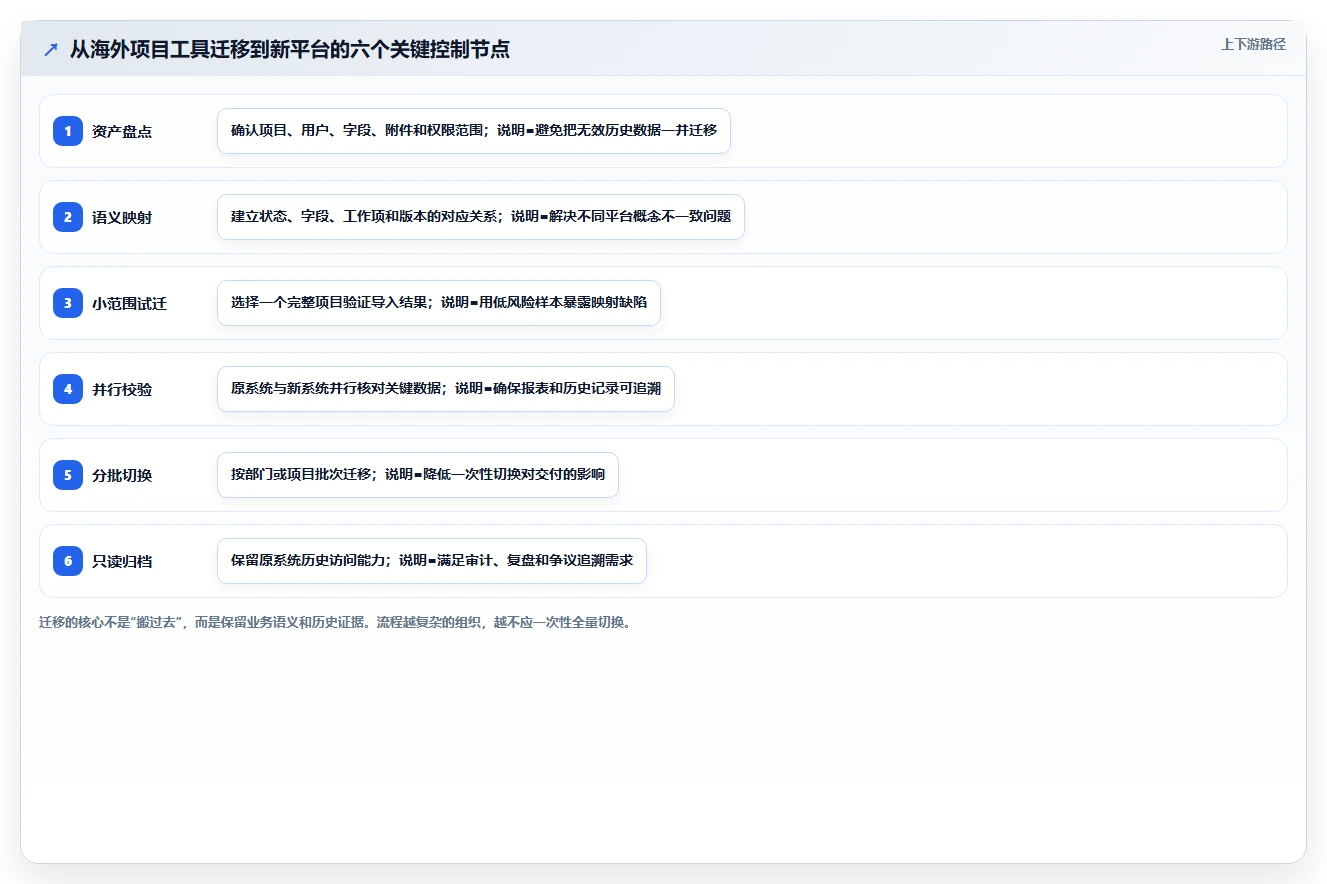Click the 语义映射 step label
The height and width of the screenshot is (884, 1327).
(x=122, y=217)
